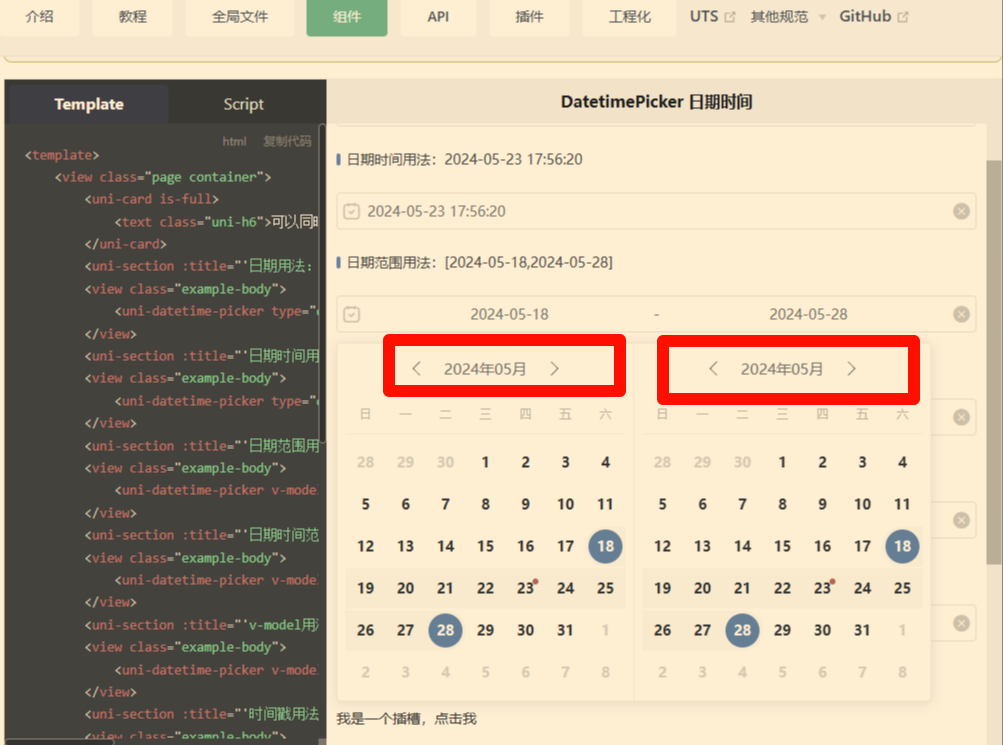Click the 2024年05月 title in left calendar
Image resolution: width=1003 pixels, height=745 pixels.
485,369
